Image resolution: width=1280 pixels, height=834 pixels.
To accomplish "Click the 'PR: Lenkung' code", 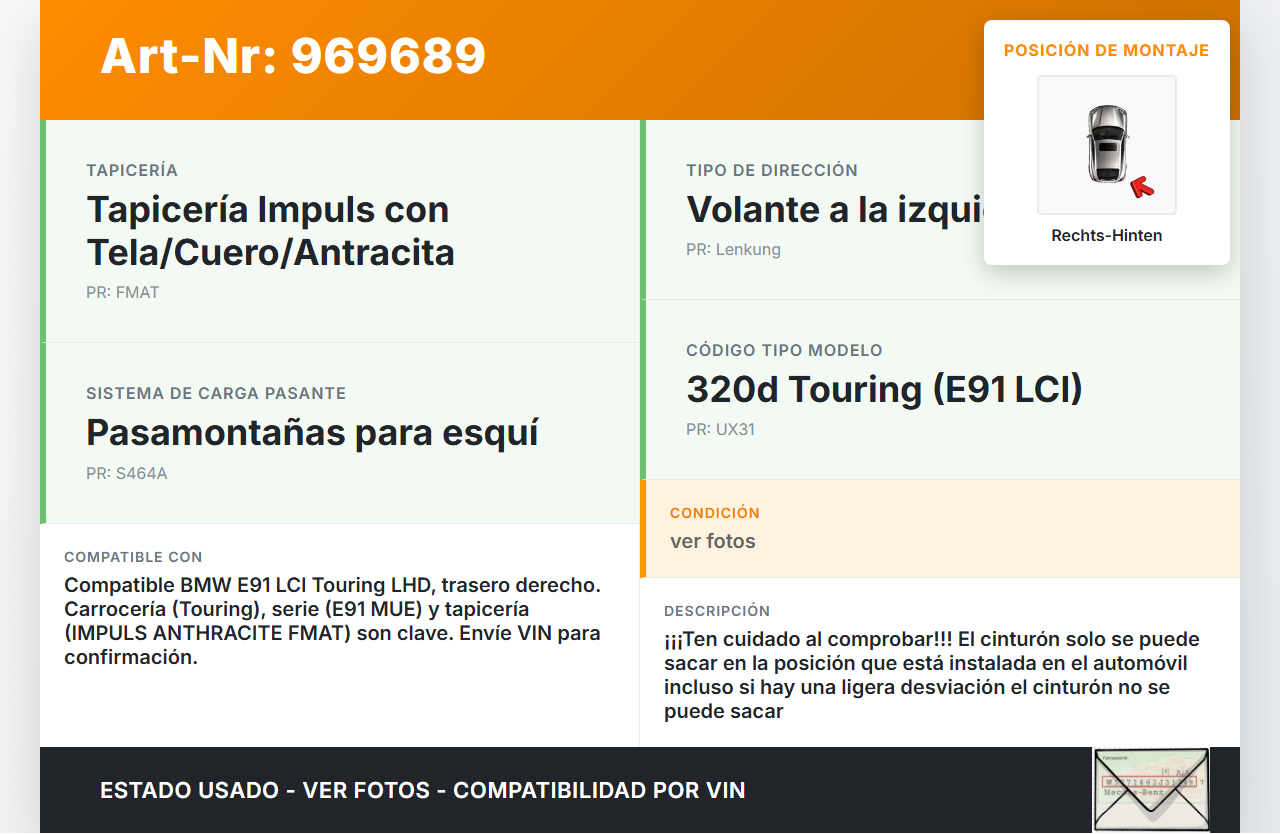I will click(x=733, y=250).
